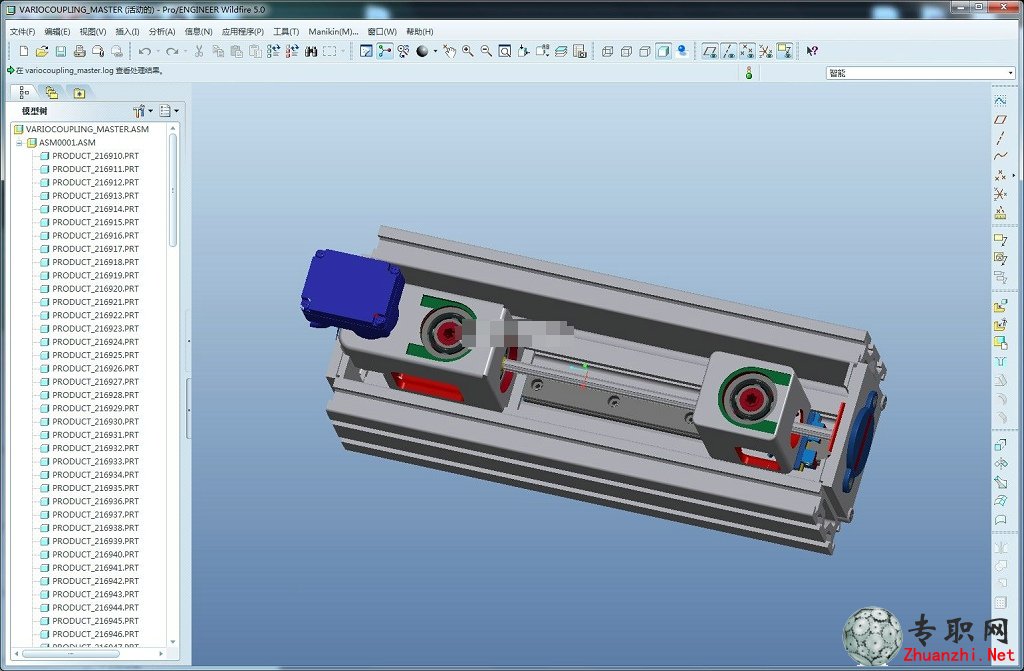The height and width of the screenshot is (671, 1024).
Task: Open the Find tool (binoculars icon)
Action: 311,51
